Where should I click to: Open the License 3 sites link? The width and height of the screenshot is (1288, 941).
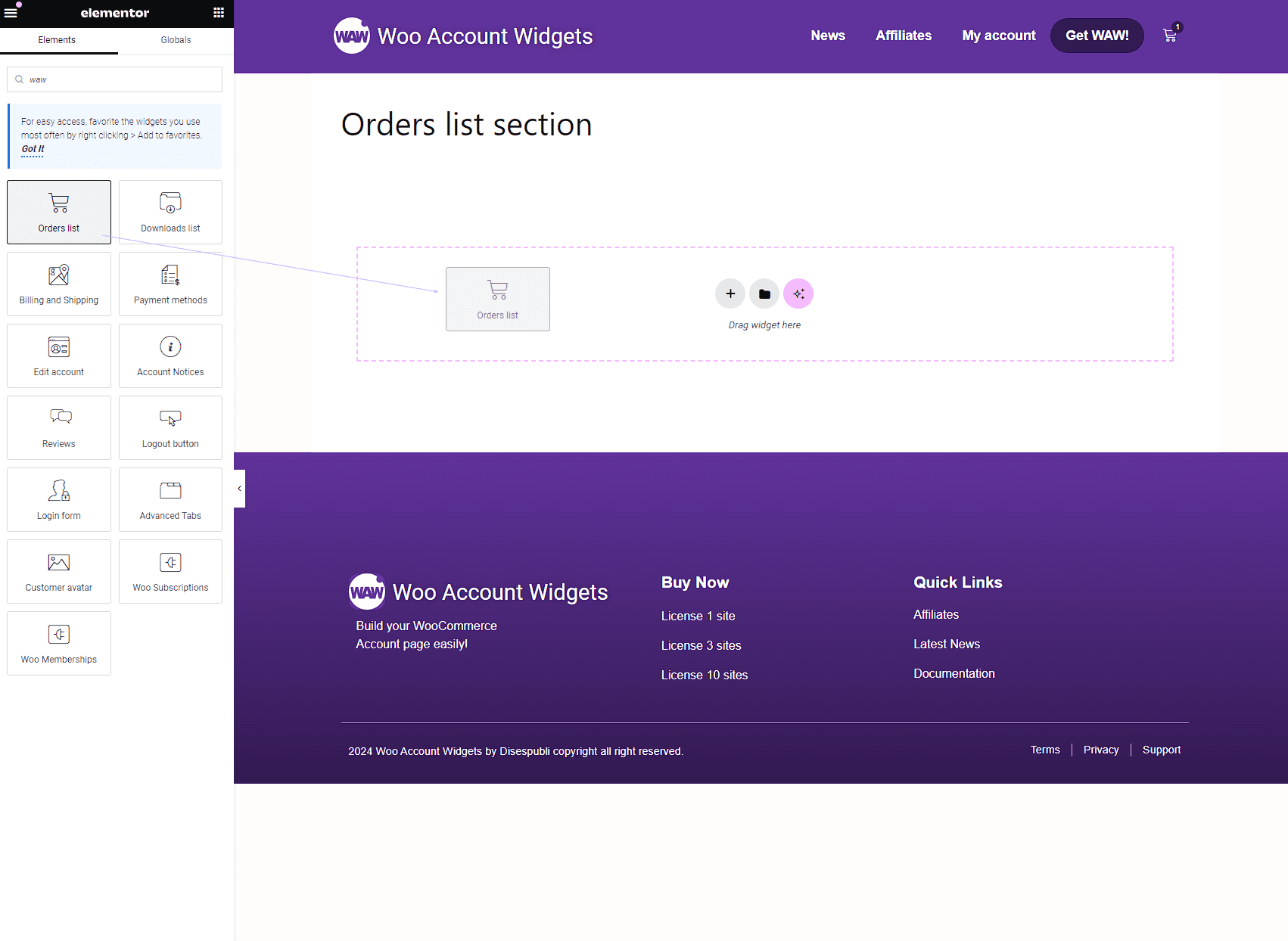(702, 645)
